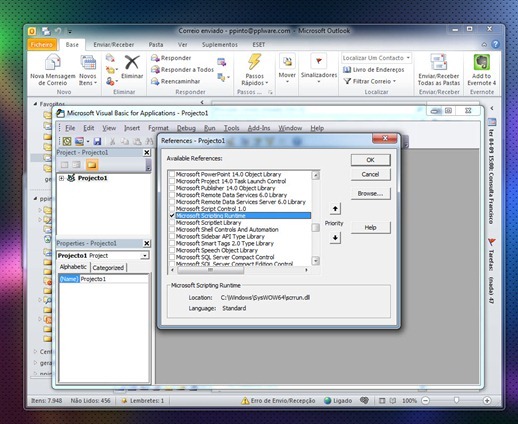Screen dimensions: 518x424
Task: Click Help button in References dialog
Action: [x=370, y=228]
